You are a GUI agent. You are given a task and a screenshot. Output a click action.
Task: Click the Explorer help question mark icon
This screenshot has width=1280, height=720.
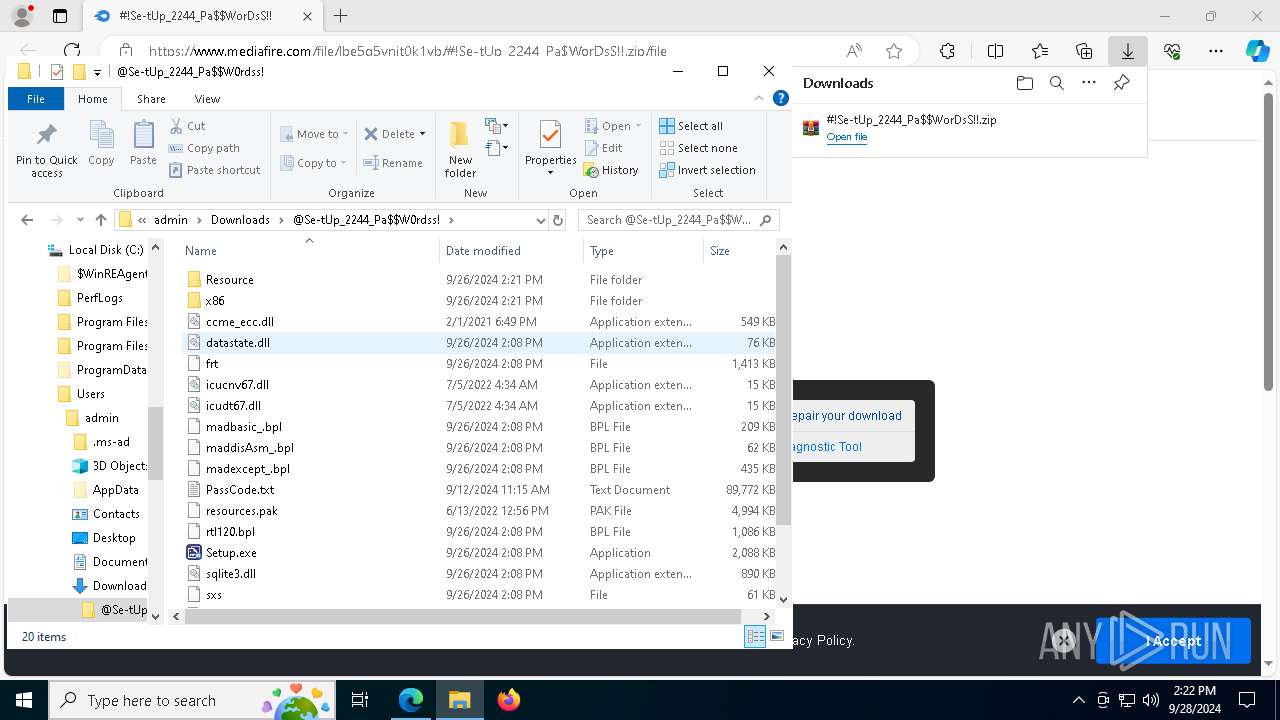pyautogui.click(x=781, y=98)
